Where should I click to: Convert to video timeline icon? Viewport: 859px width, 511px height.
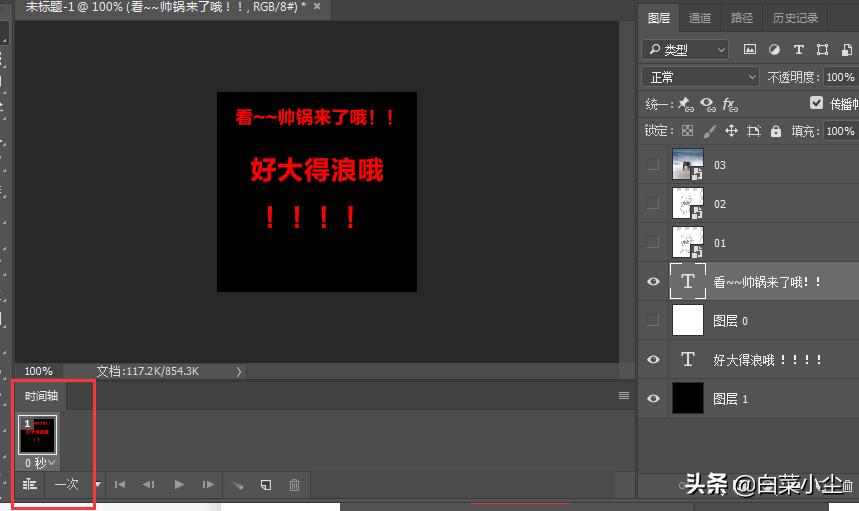[30, 485]
